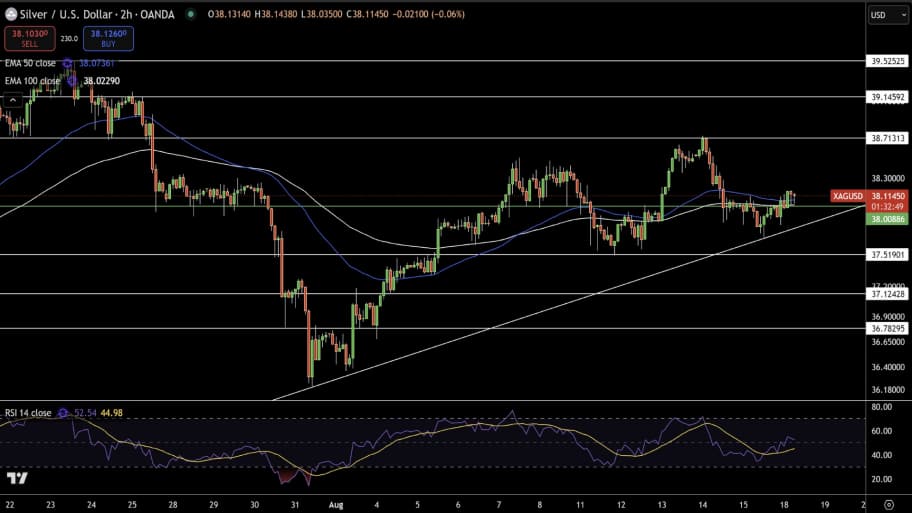The height and width of the screenshot is (513, 912).
Task: Click the EMA 50 close legend label
Action: pyautogui.click(x=30, y=63)
